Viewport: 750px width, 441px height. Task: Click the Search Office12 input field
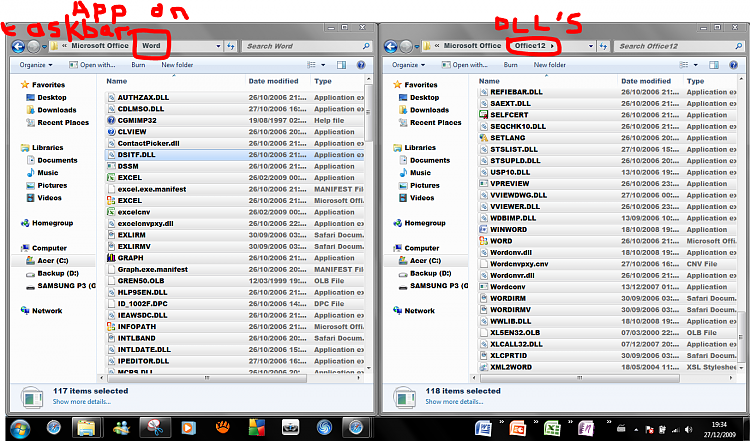point(679,46)
